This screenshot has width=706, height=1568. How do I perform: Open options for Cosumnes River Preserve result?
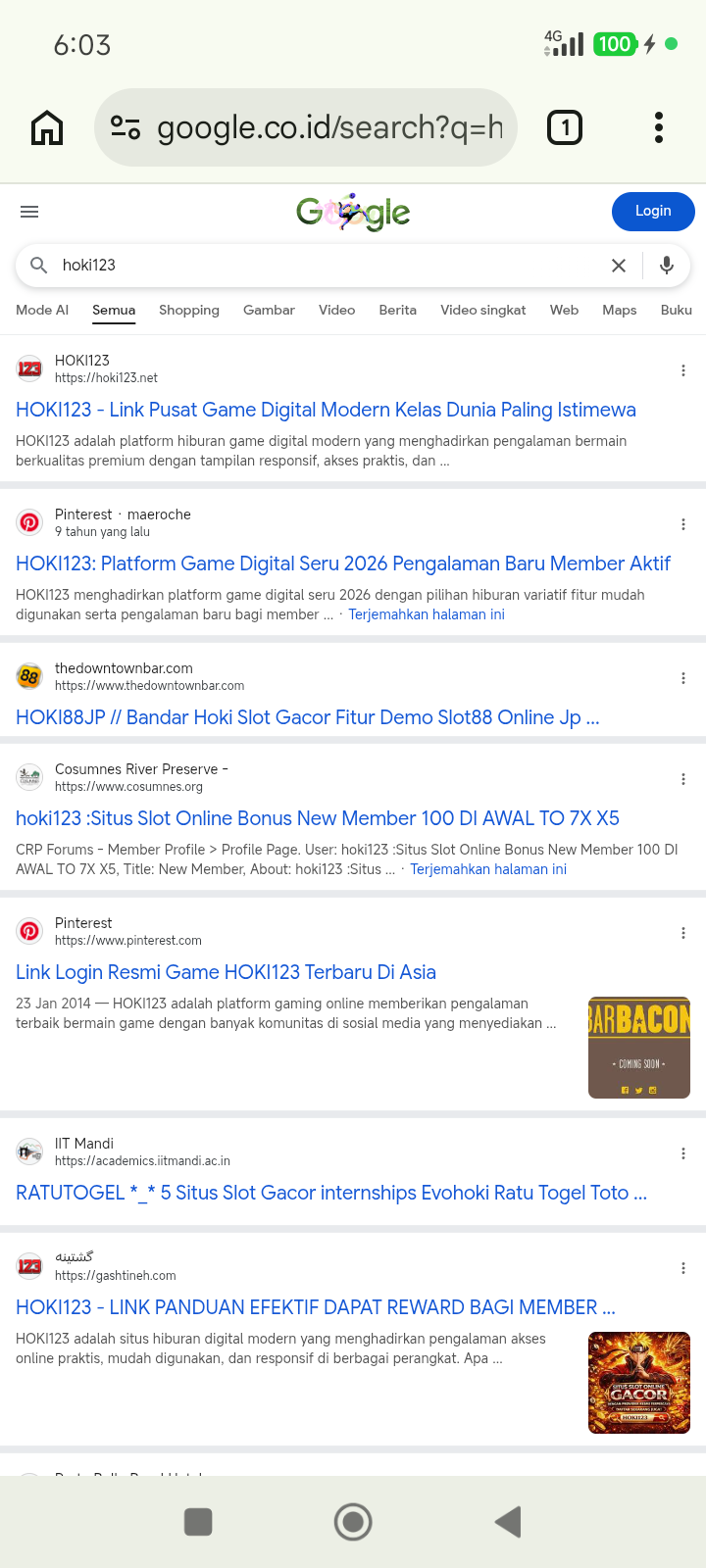683,779
